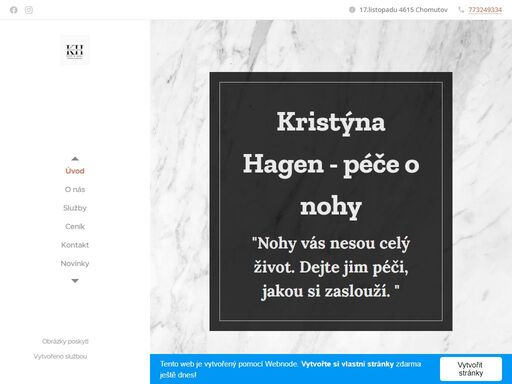Click the down arrow below the menu
Image resolution: width=512 pixels, height=384 pixels.
[75, 281]
